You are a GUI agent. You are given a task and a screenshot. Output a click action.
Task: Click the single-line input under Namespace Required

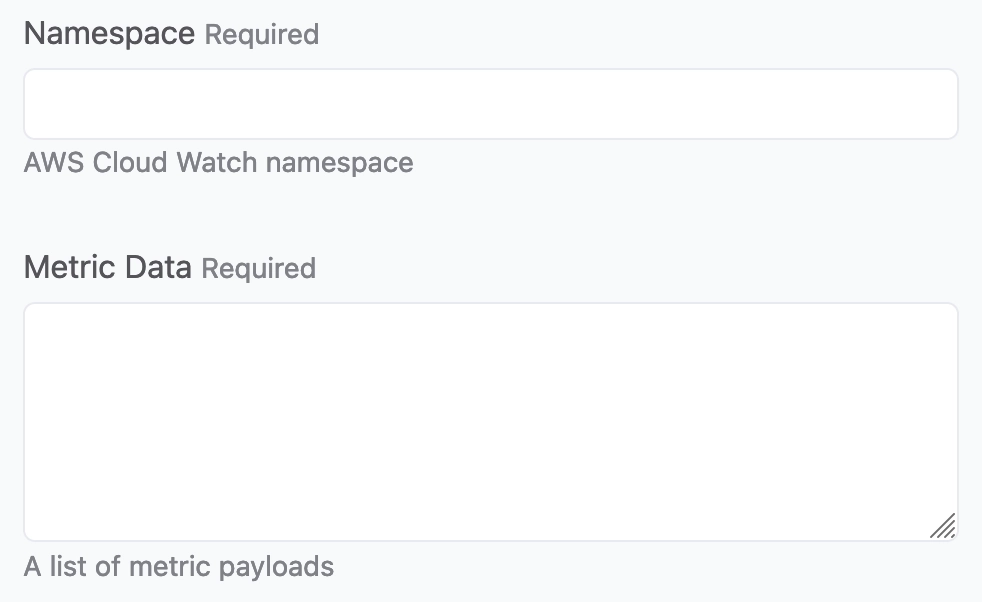point(490,104)
